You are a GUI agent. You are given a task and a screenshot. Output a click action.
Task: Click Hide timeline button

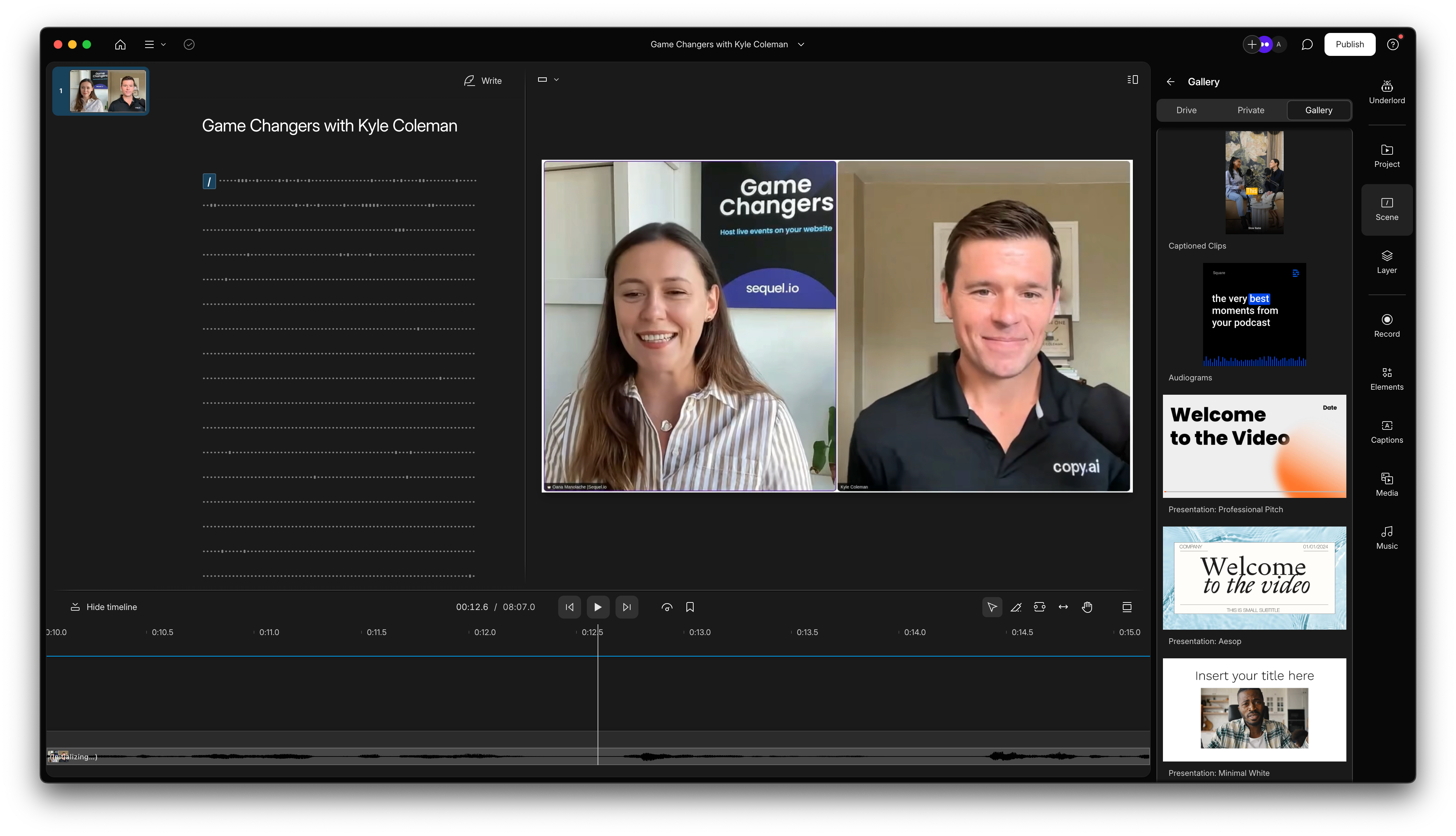103,607
